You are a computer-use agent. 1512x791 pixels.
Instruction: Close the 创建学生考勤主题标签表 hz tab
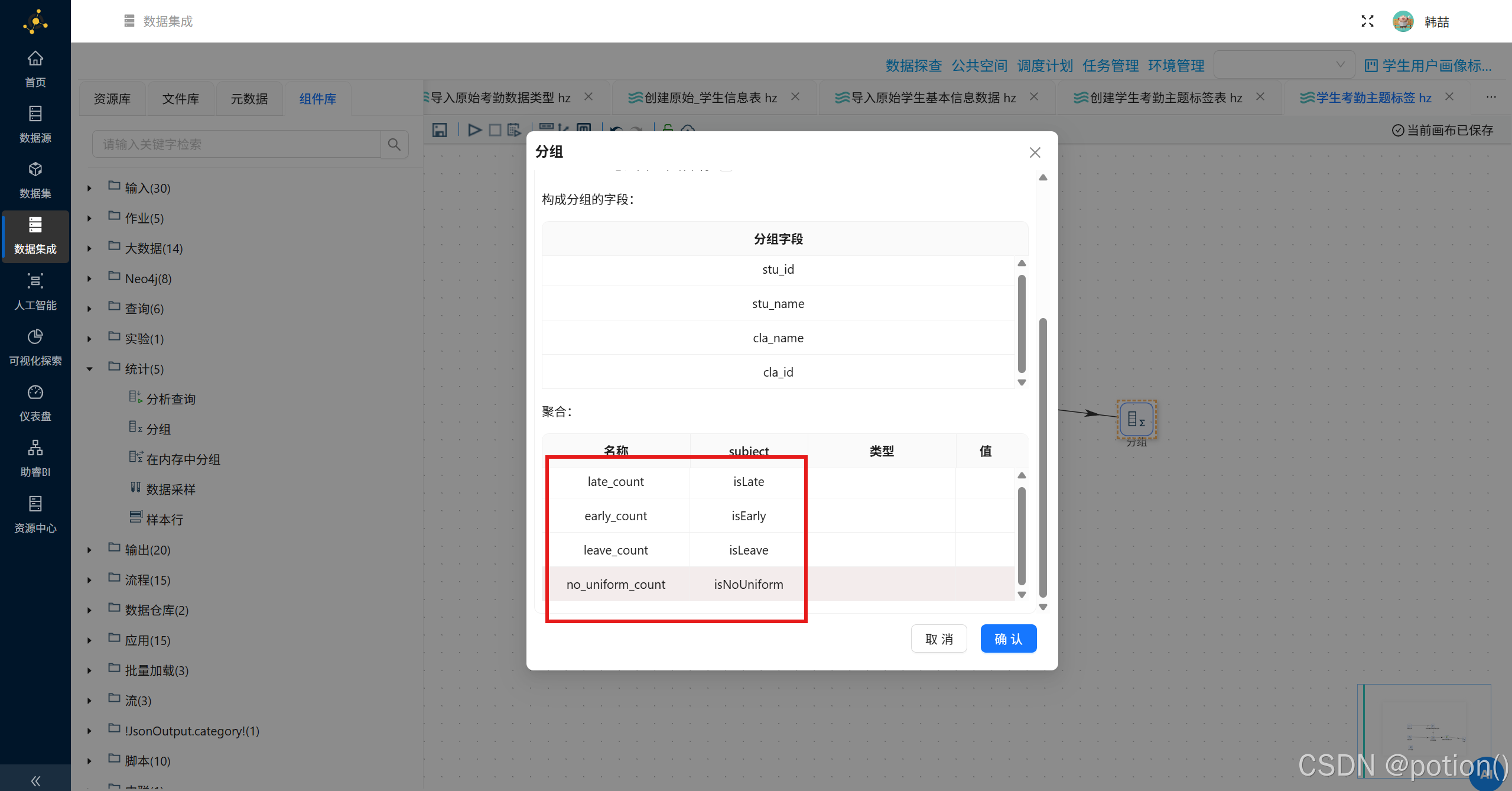[1260, 97]
